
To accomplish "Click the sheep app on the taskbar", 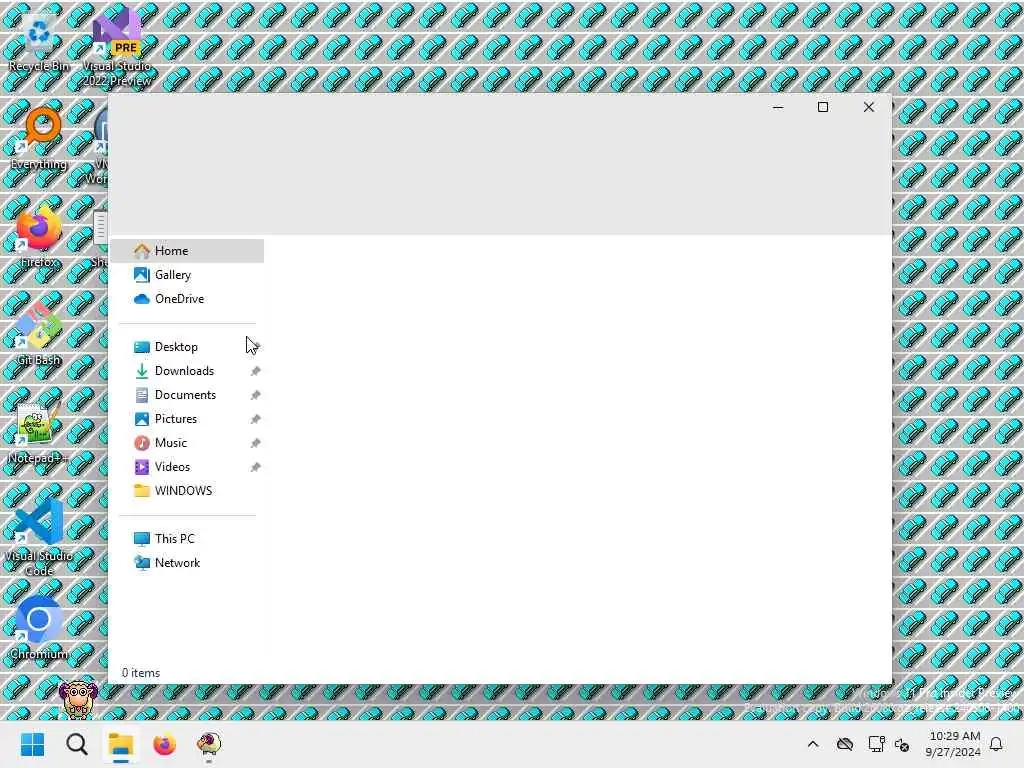I will pyautogui.click(x=209, y=744).
